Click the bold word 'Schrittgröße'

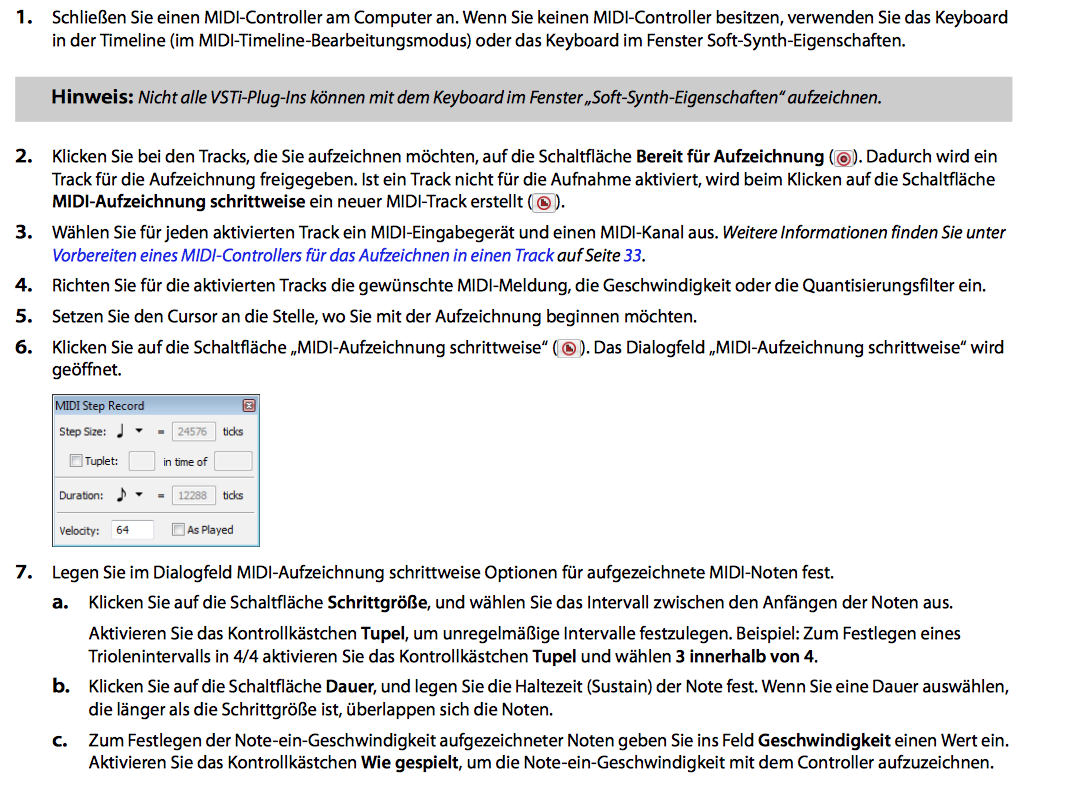pos(377,603)
